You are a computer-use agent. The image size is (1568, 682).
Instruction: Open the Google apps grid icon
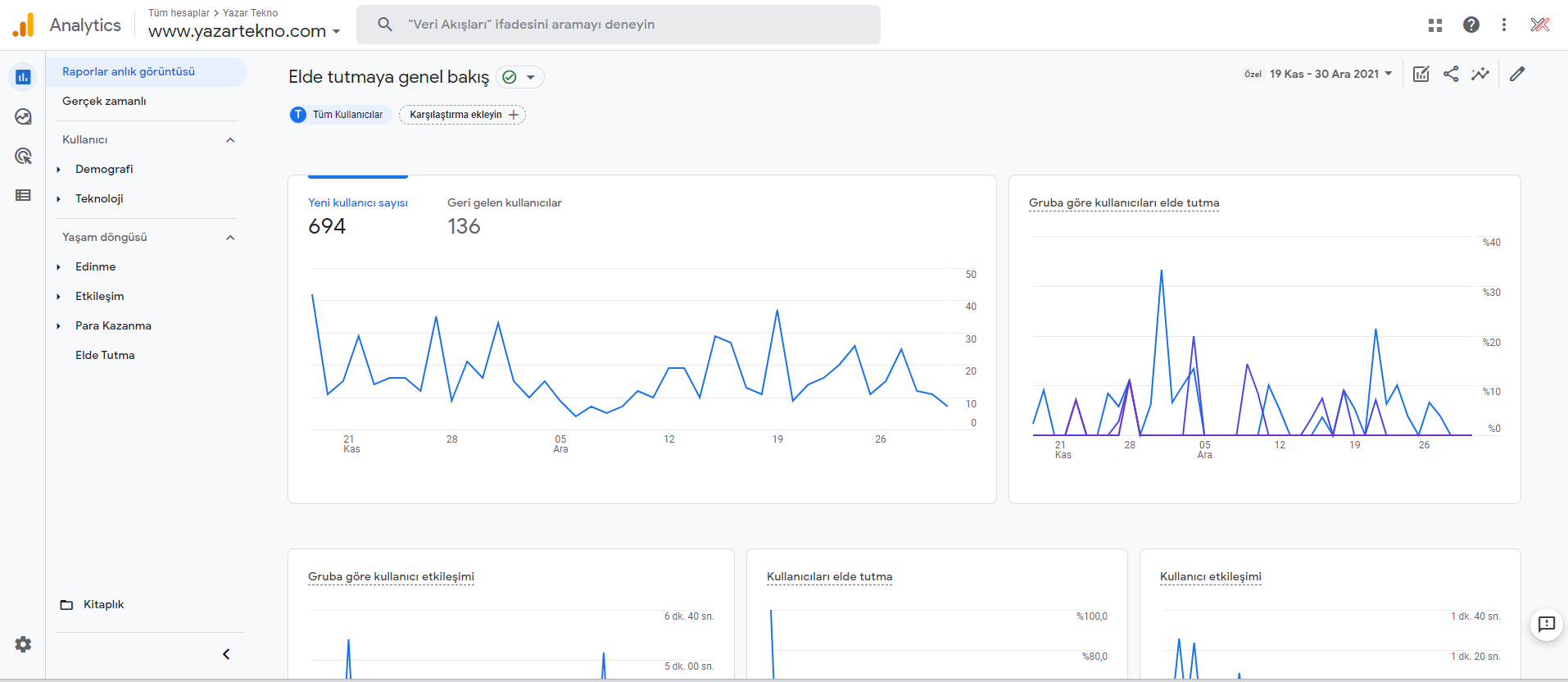[1435, 25]
